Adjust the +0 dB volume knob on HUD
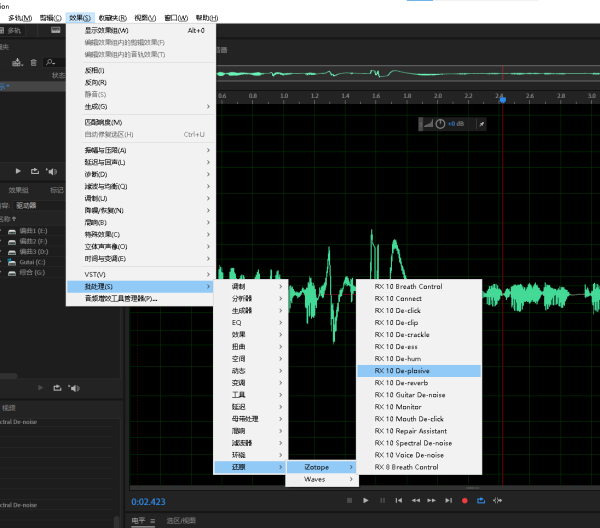Viewport: 600px width, 528px height. click(x=441, y=124)
